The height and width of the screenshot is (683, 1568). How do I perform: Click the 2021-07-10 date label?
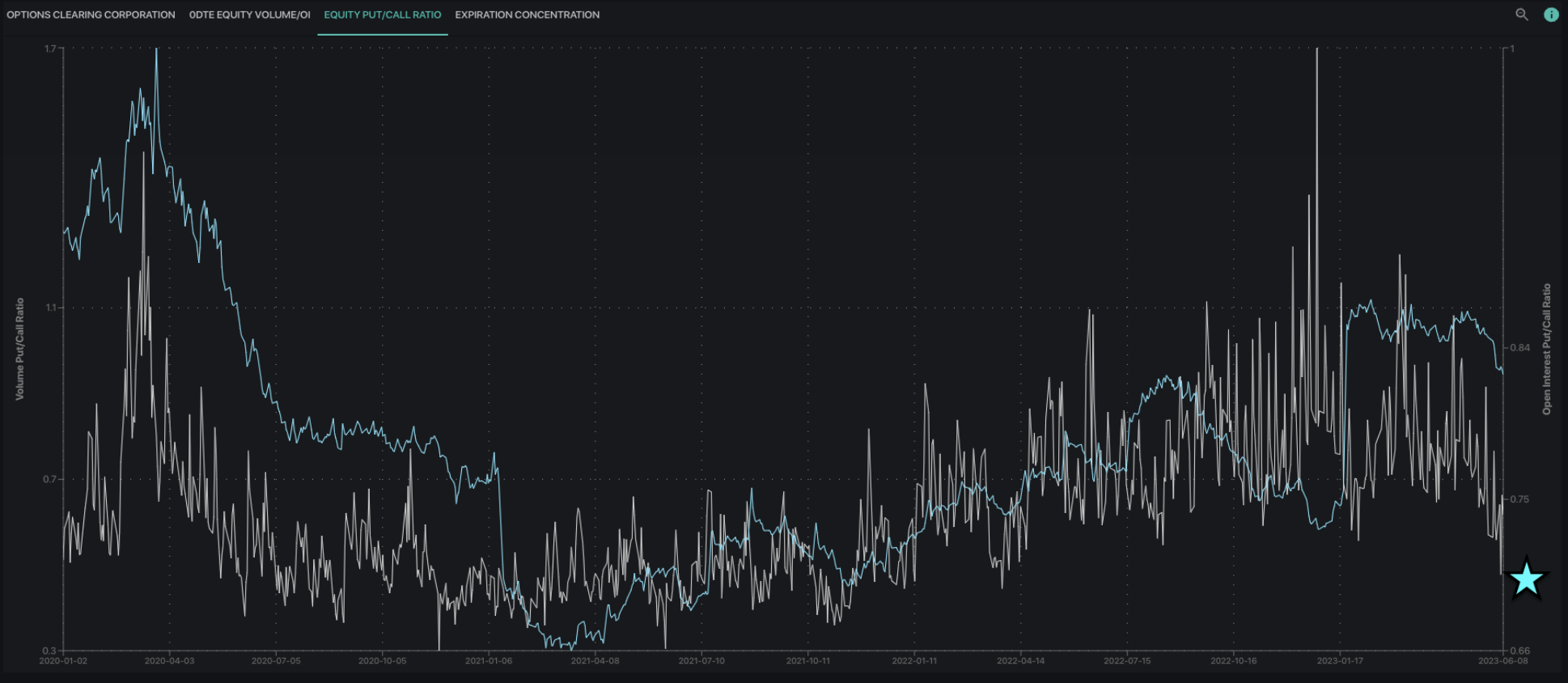pyautogui.click(x=701, y=661)
